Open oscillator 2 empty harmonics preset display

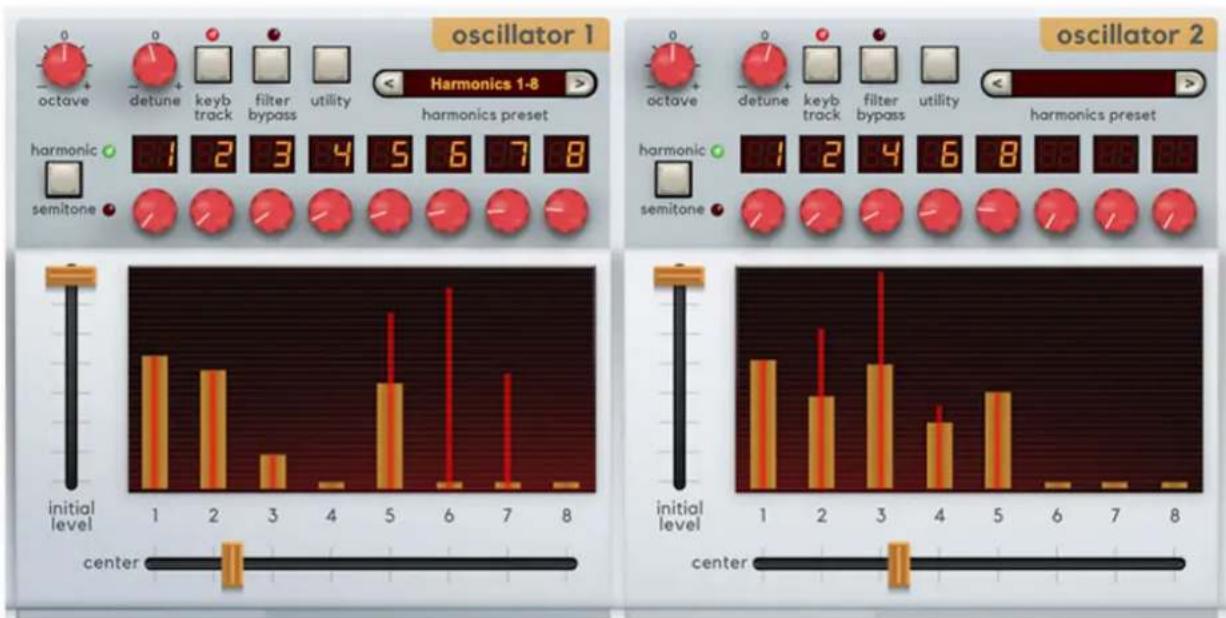point(1092,83)
